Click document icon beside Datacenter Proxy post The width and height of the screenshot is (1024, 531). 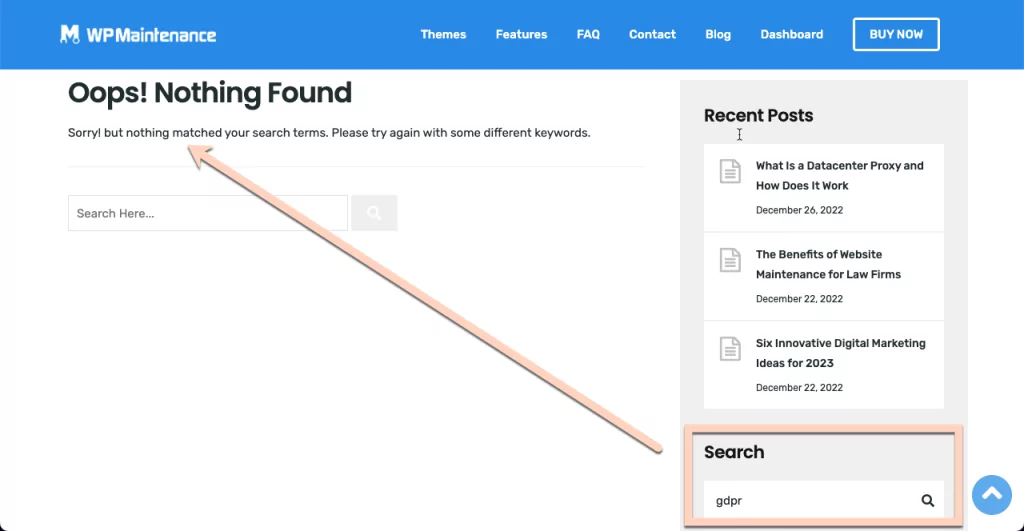[x=730, y=171]
